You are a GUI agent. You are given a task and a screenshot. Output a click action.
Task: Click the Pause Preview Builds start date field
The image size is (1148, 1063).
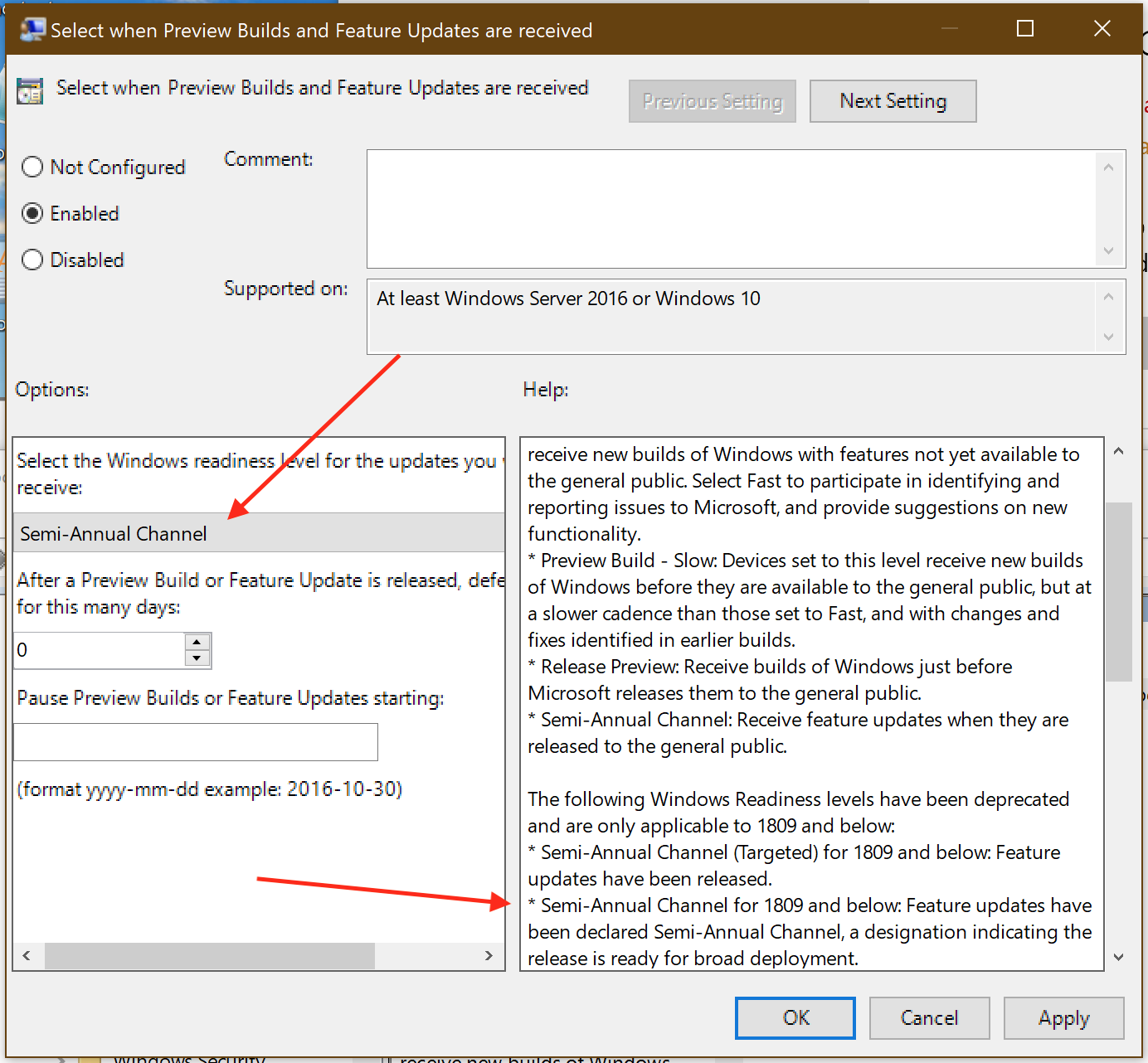pyautogui.click(x=196, y=742)
